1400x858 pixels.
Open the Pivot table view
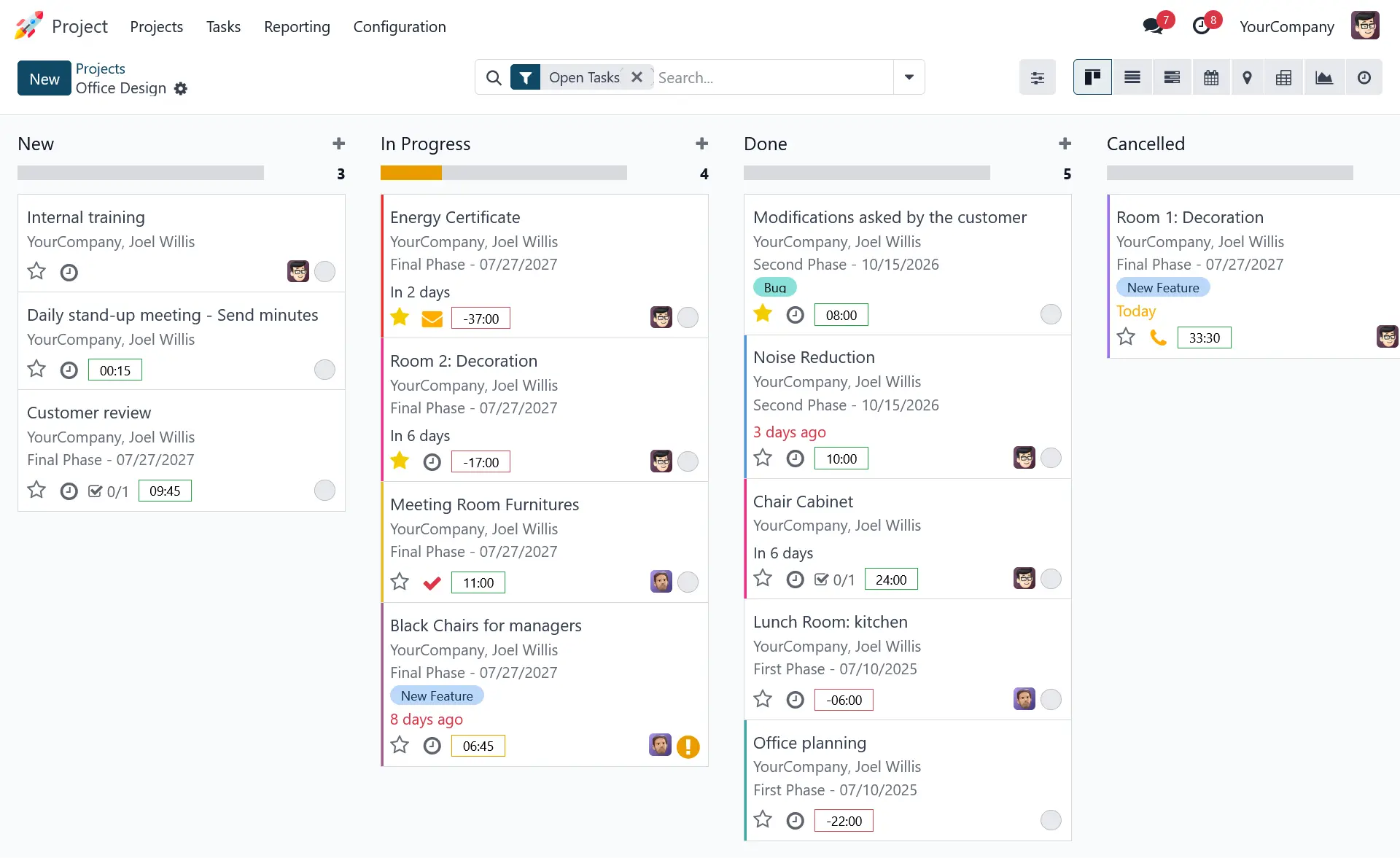1283,77
